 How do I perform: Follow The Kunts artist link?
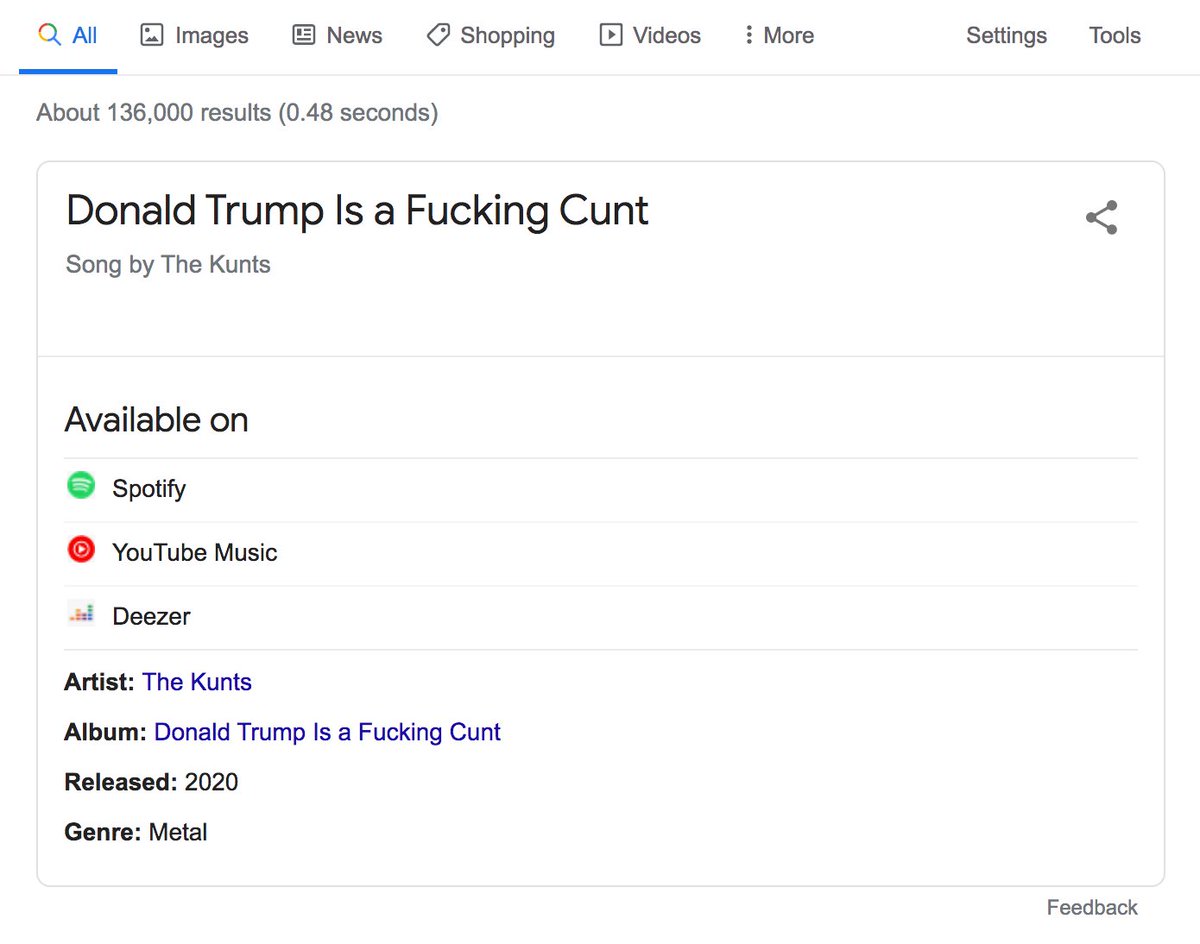(197, 682)
